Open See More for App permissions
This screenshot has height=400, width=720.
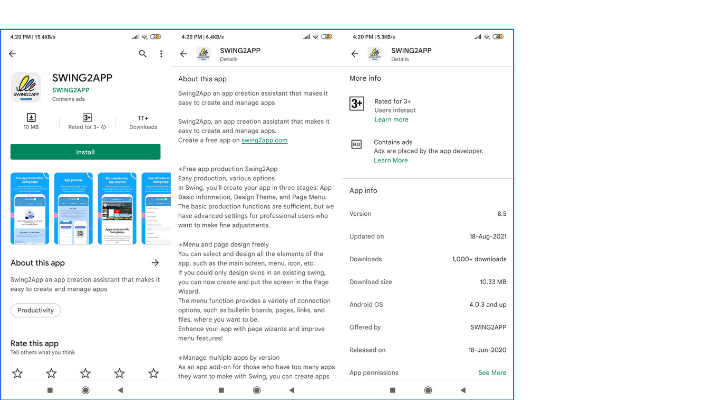point(492,373)
